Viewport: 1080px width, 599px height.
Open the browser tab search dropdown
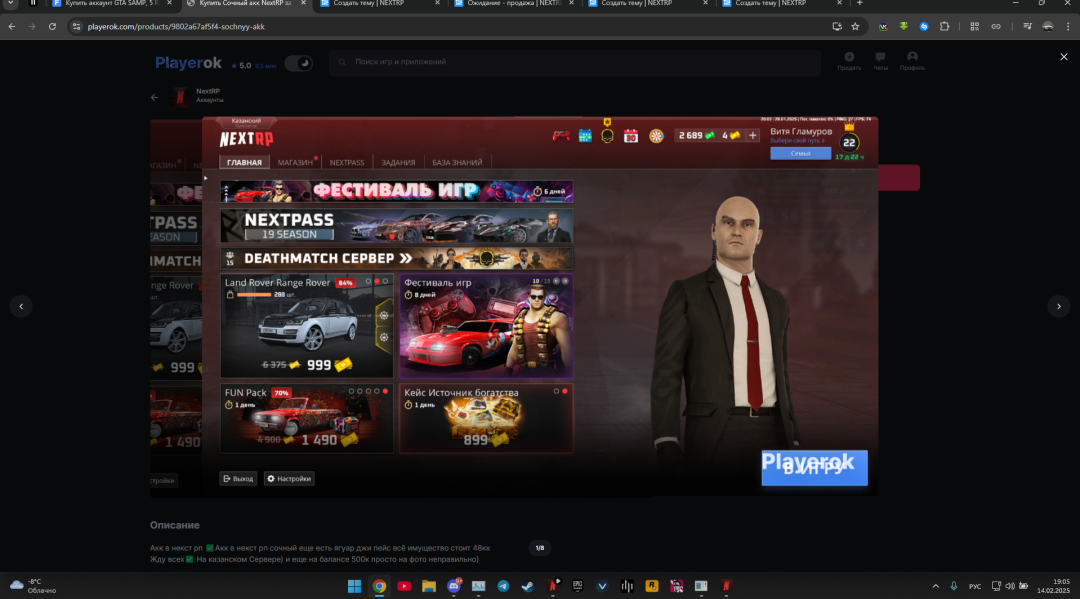click(x=10, y=3)
